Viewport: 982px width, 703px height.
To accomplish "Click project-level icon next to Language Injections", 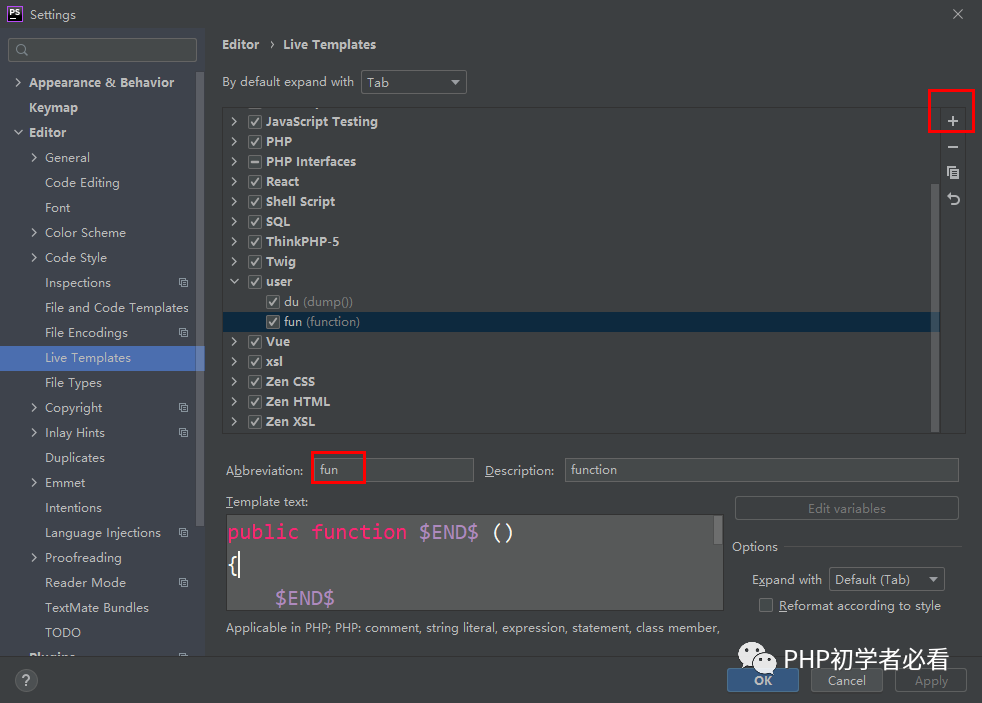I will pos(183,533).
